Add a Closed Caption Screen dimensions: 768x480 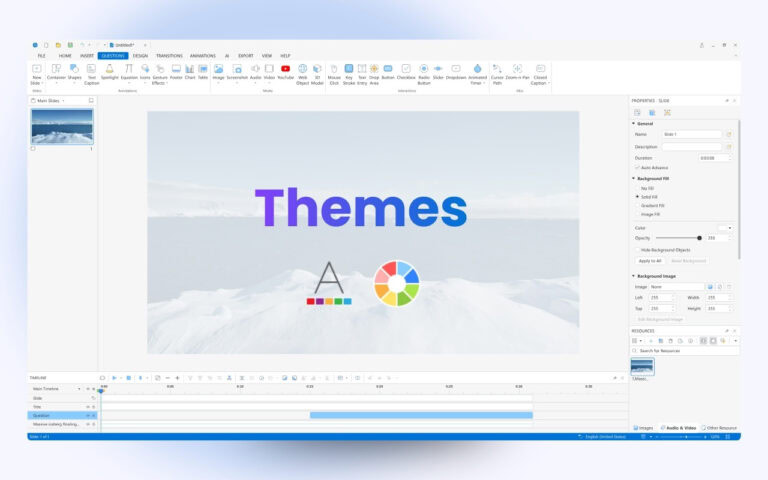(x=540, y=74)
